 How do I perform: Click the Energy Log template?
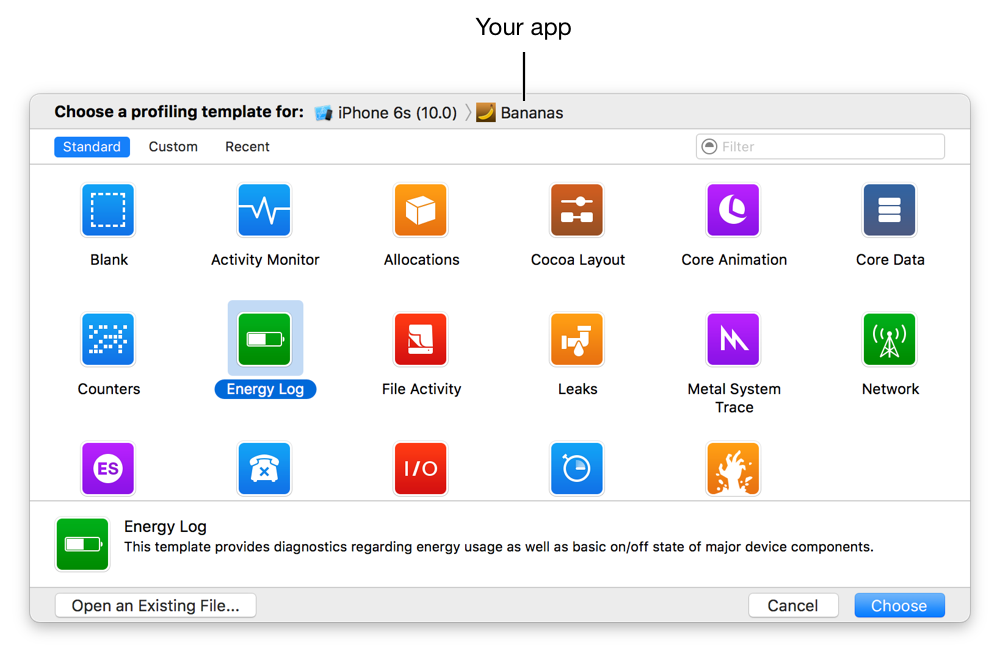click(x=264, y=340)
